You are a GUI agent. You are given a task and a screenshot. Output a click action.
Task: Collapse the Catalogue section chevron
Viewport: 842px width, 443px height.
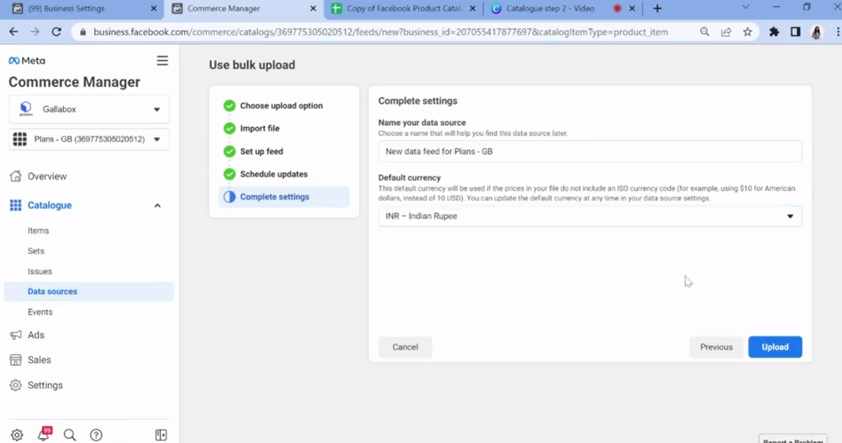[157, 205]
